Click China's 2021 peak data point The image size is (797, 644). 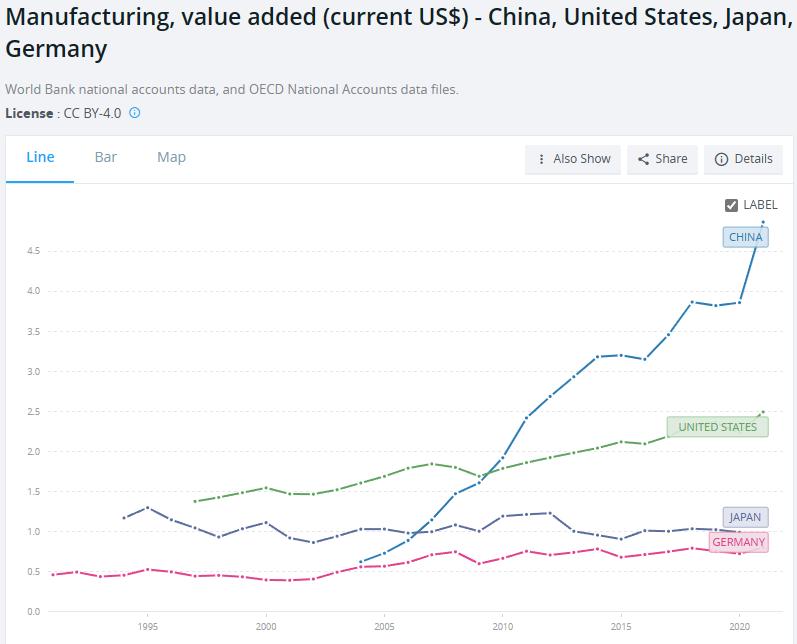(x=763, y=222)
